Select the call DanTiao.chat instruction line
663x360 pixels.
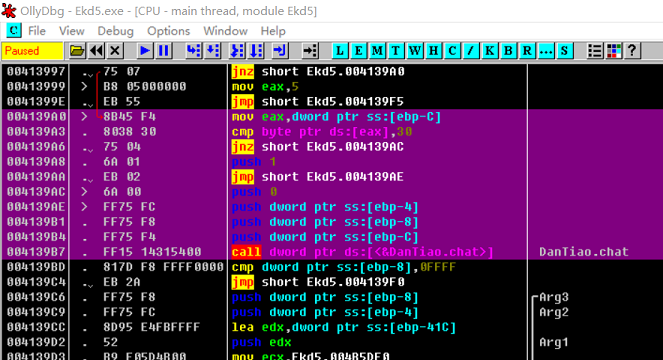[x=332, y=252]
